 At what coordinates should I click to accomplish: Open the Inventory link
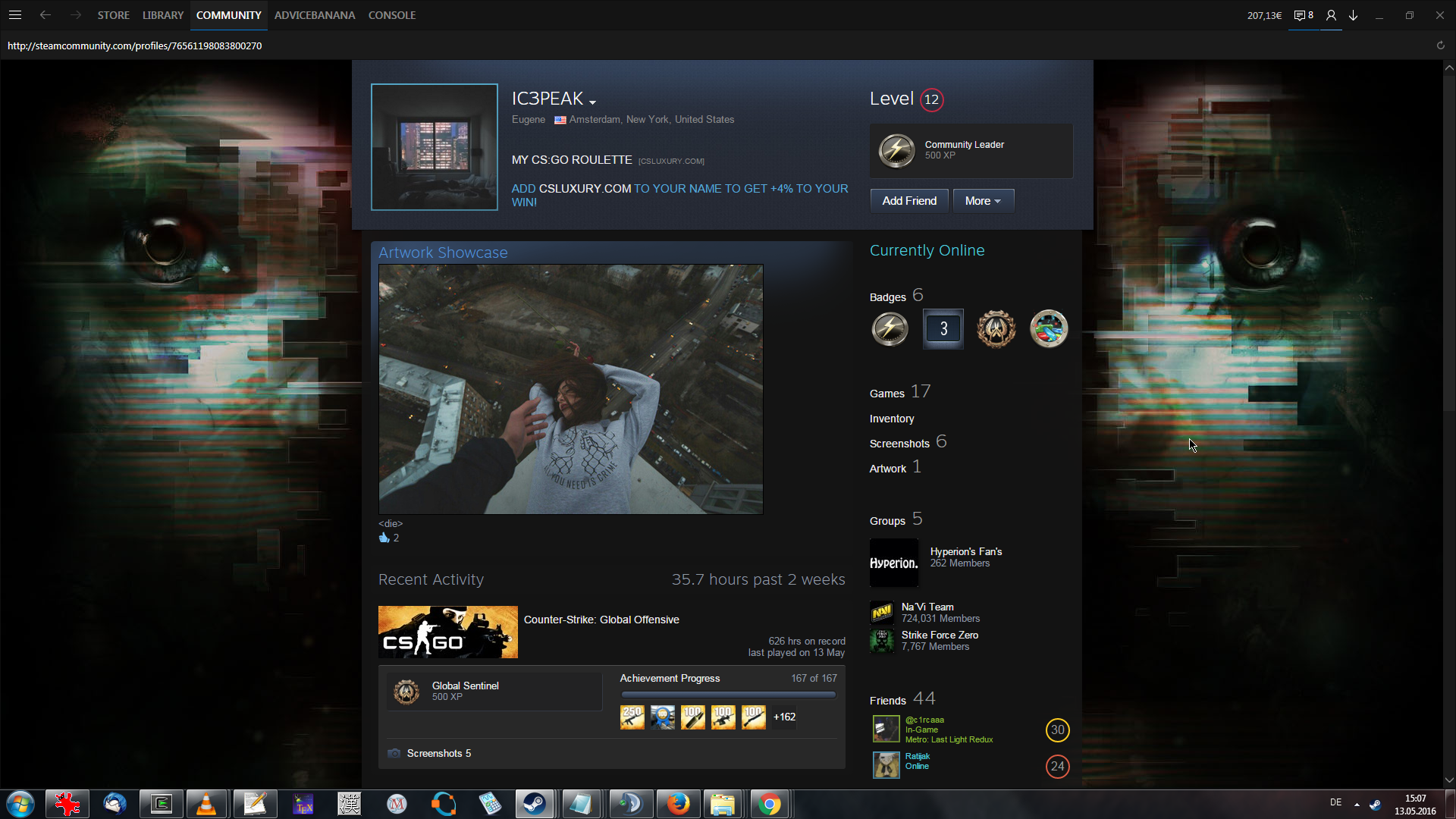pos(891,419)
